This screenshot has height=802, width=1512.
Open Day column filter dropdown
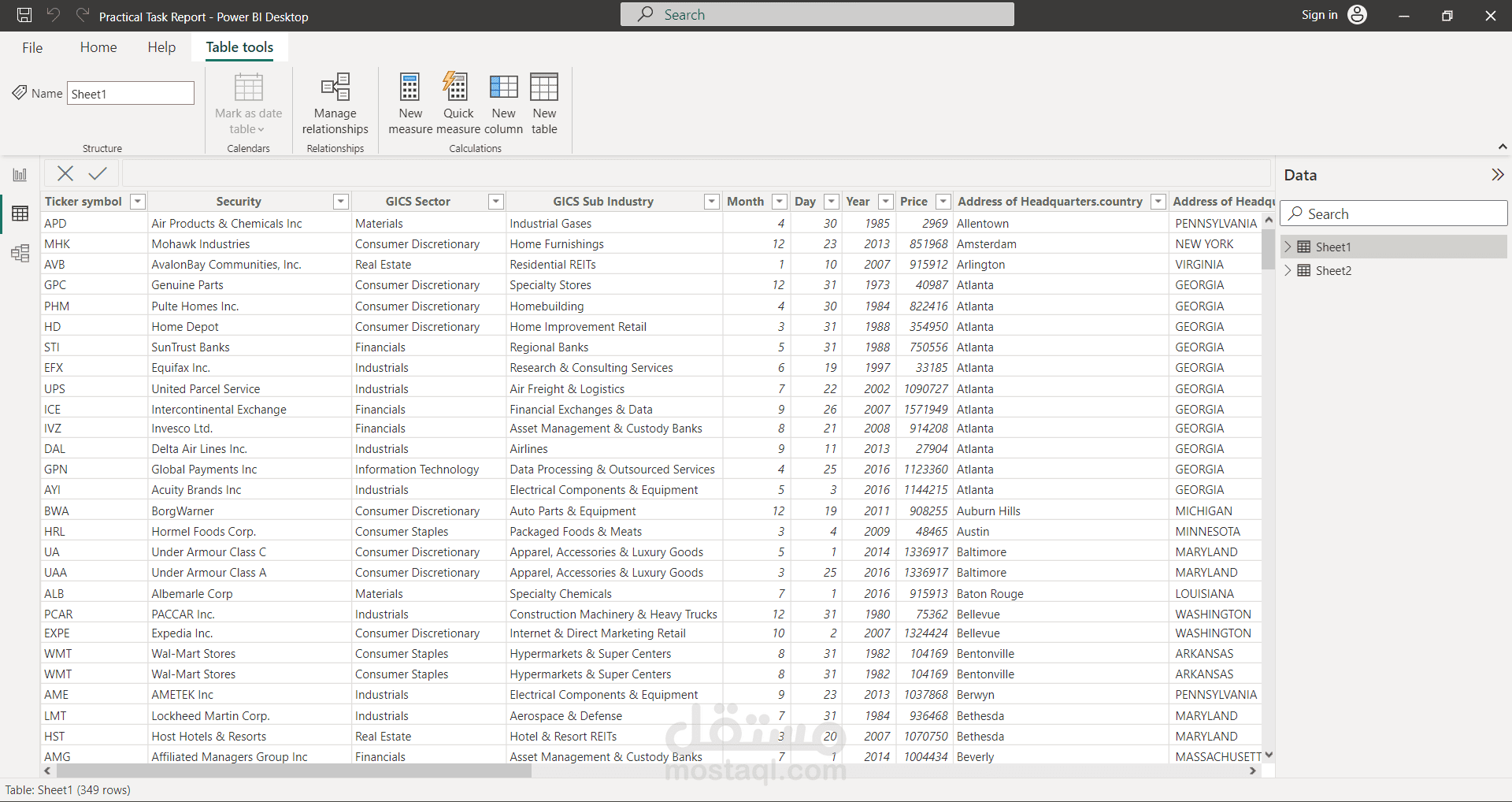tap(832, 202)
